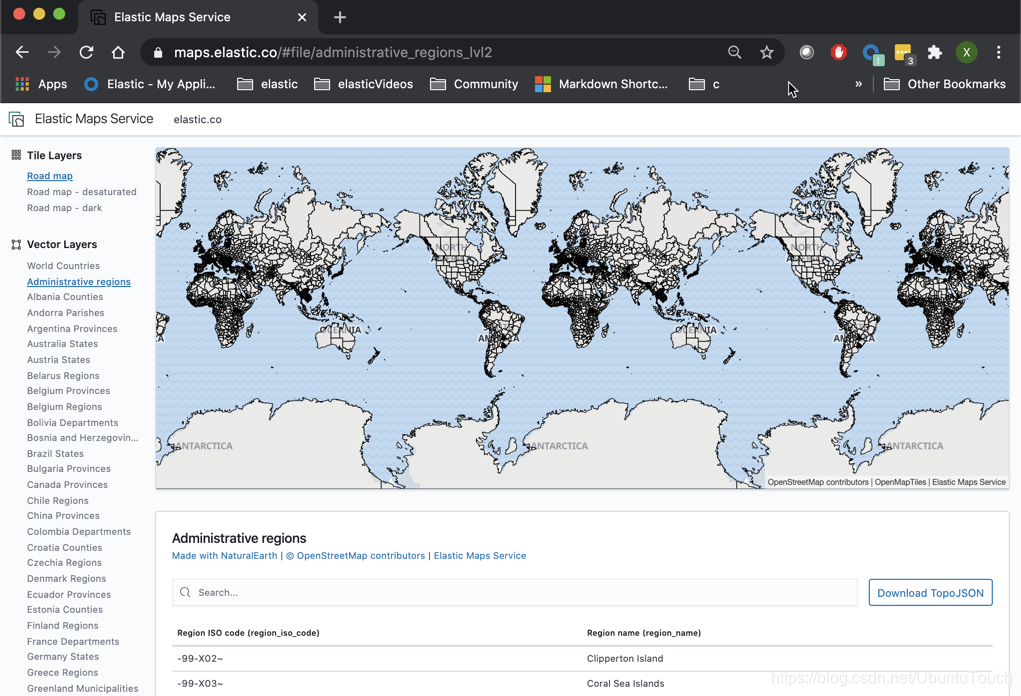Open Belgium Regions layer

pyautogui.click(x=64, y=406)
